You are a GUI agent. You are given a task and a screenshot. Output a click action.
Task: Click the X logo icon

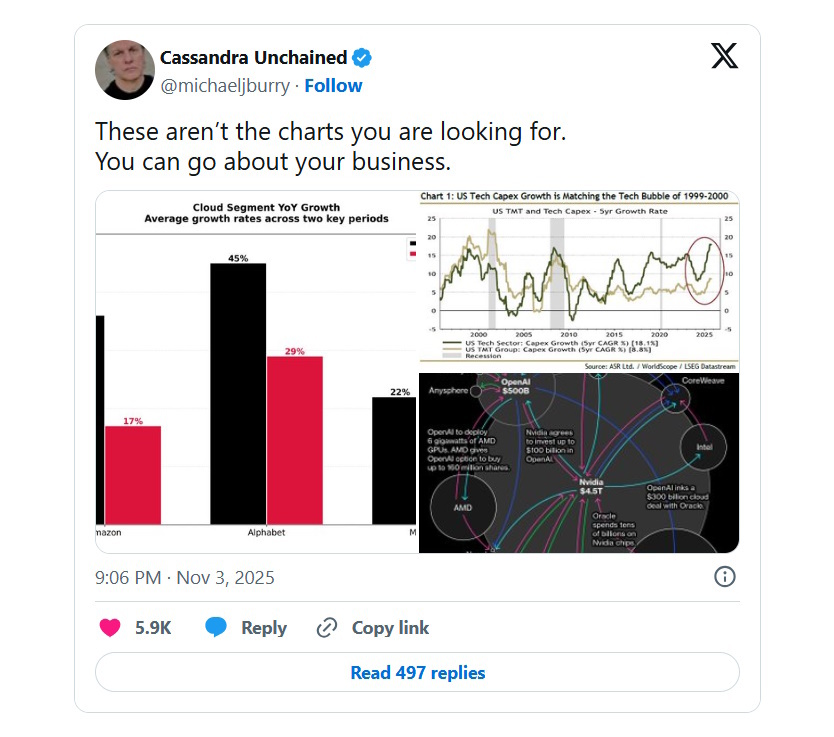pos(724,55)
